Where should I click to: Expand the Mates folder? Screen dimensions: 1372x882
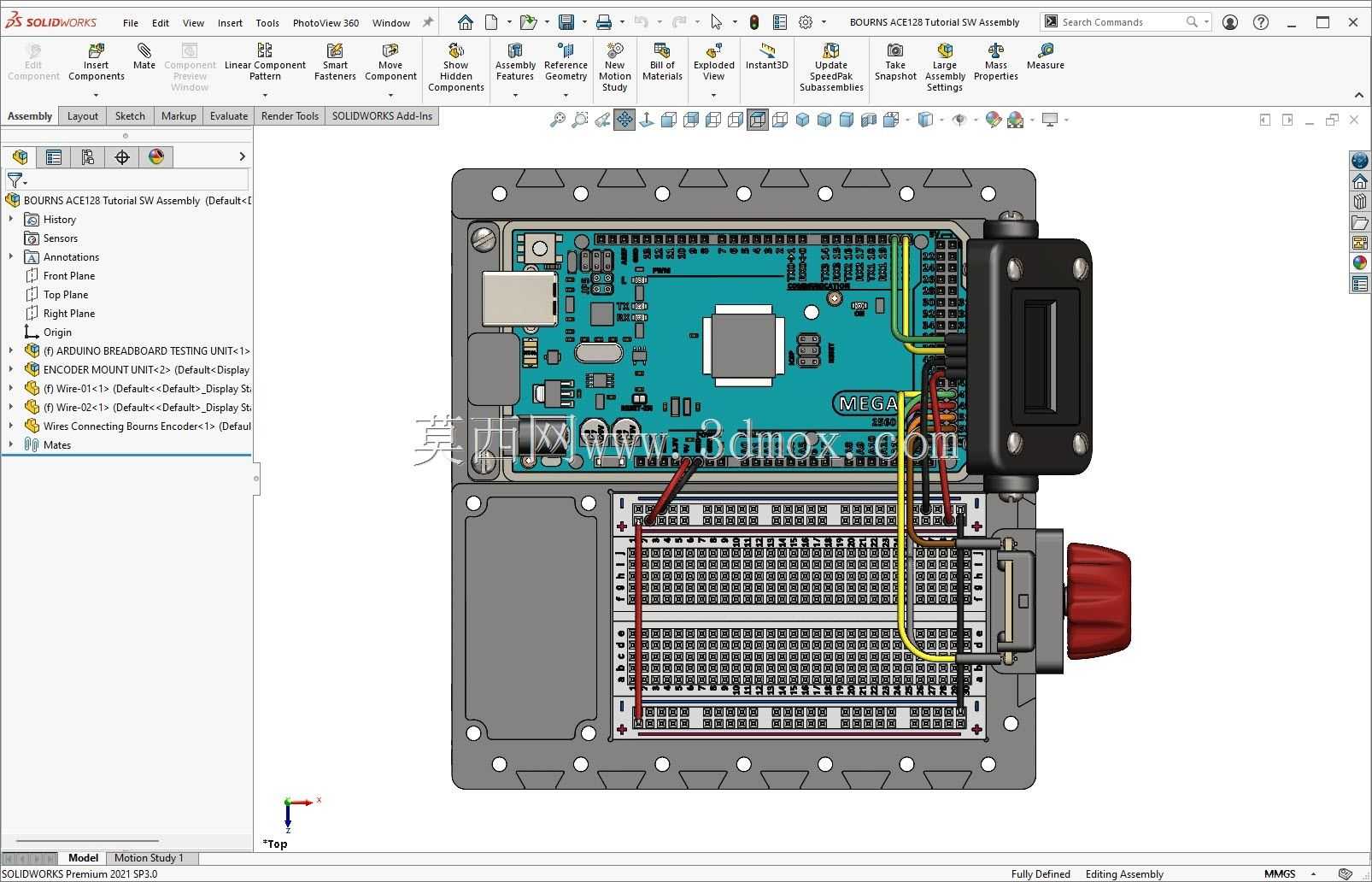point(11,445)
